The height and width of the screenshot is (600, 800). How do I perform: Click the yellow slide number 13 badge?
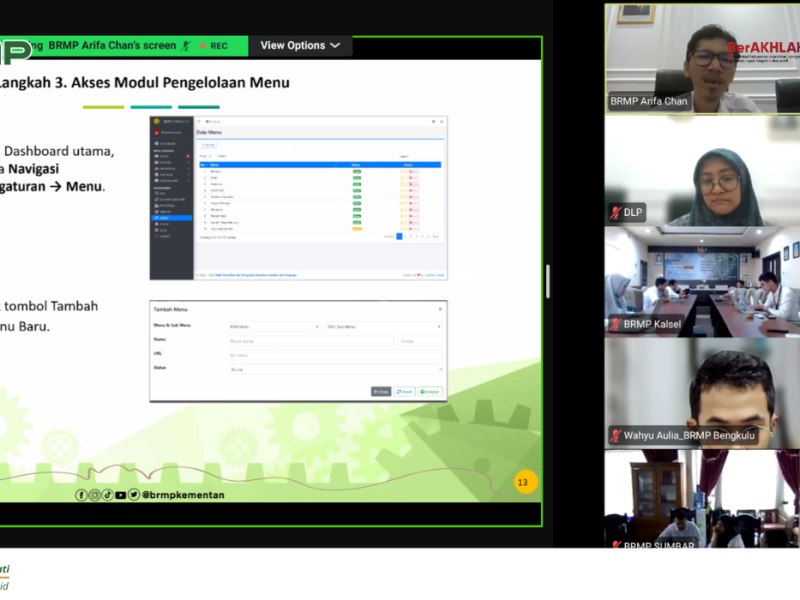coord(522,483)
